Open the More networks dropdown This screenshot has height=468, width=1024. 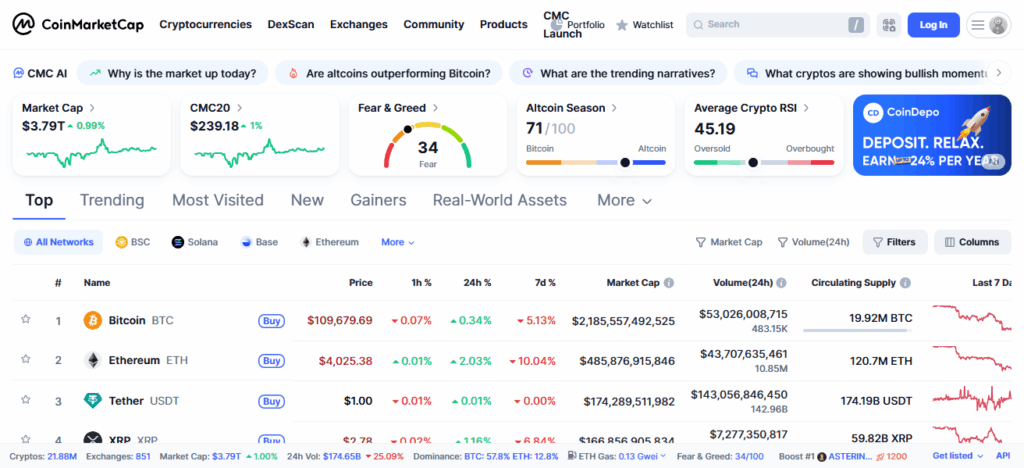point(397,242)
